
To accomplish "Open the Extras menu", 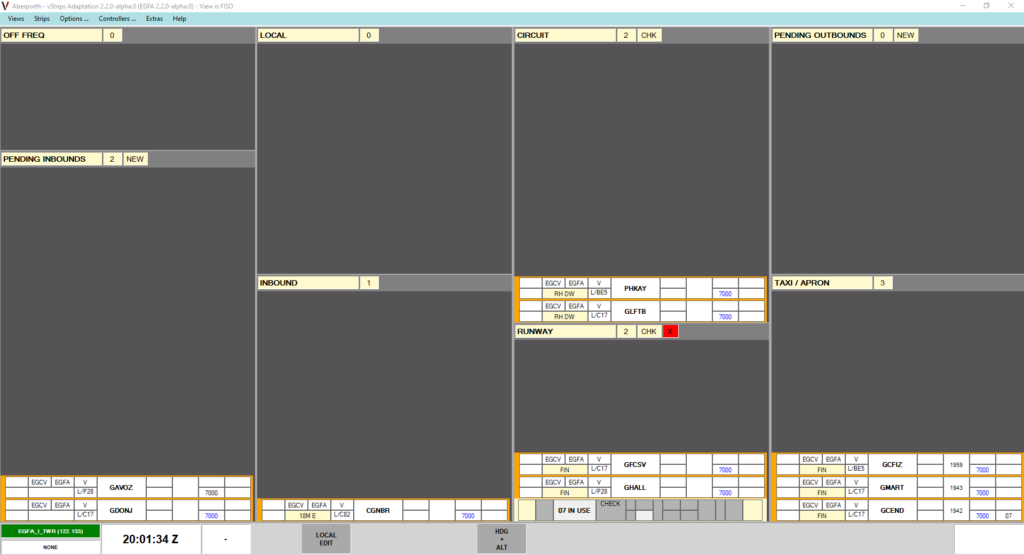I will click(154, 19).
